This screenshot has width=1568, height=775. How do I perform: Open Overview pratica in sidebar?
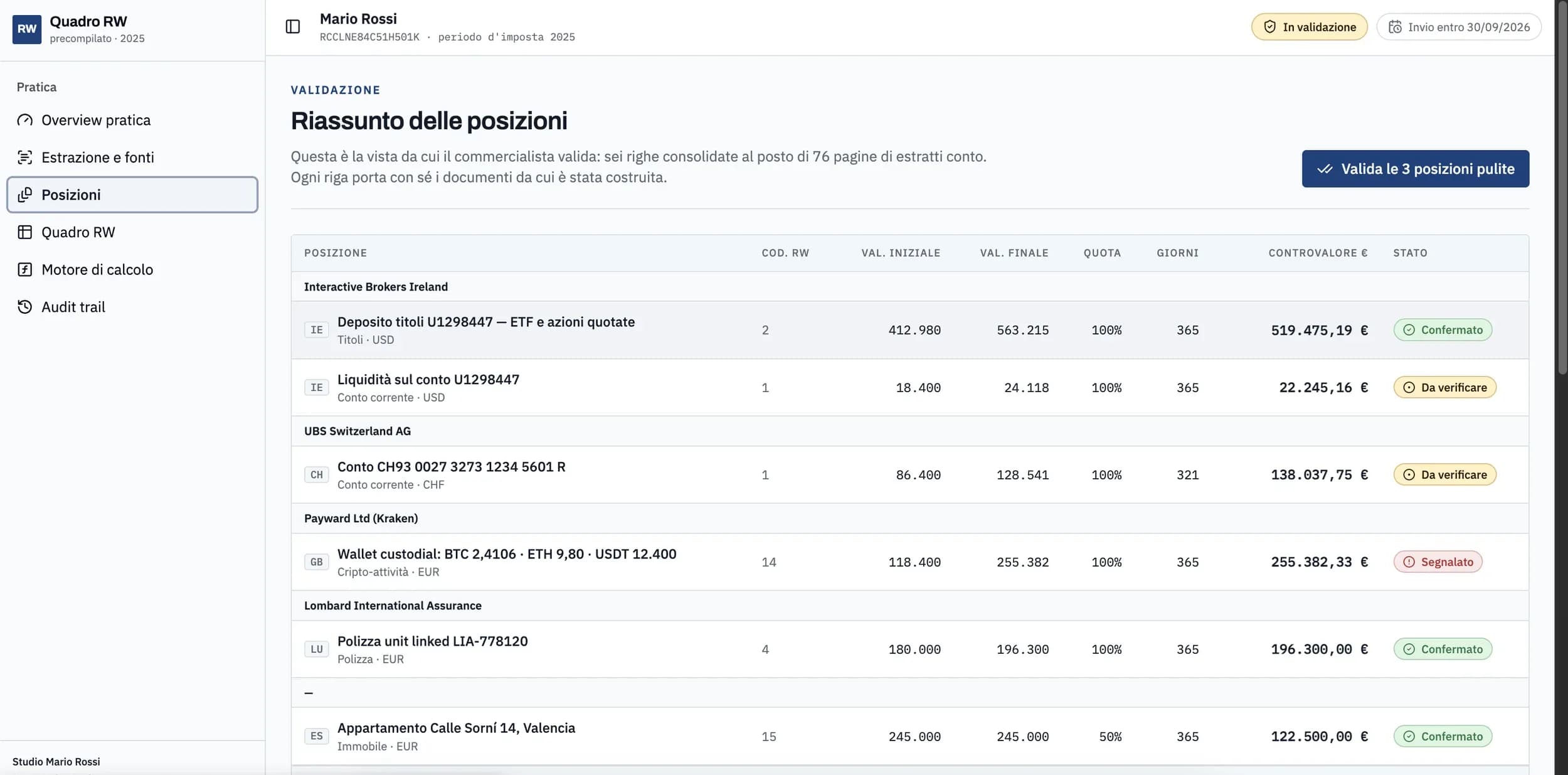point(132,120)
